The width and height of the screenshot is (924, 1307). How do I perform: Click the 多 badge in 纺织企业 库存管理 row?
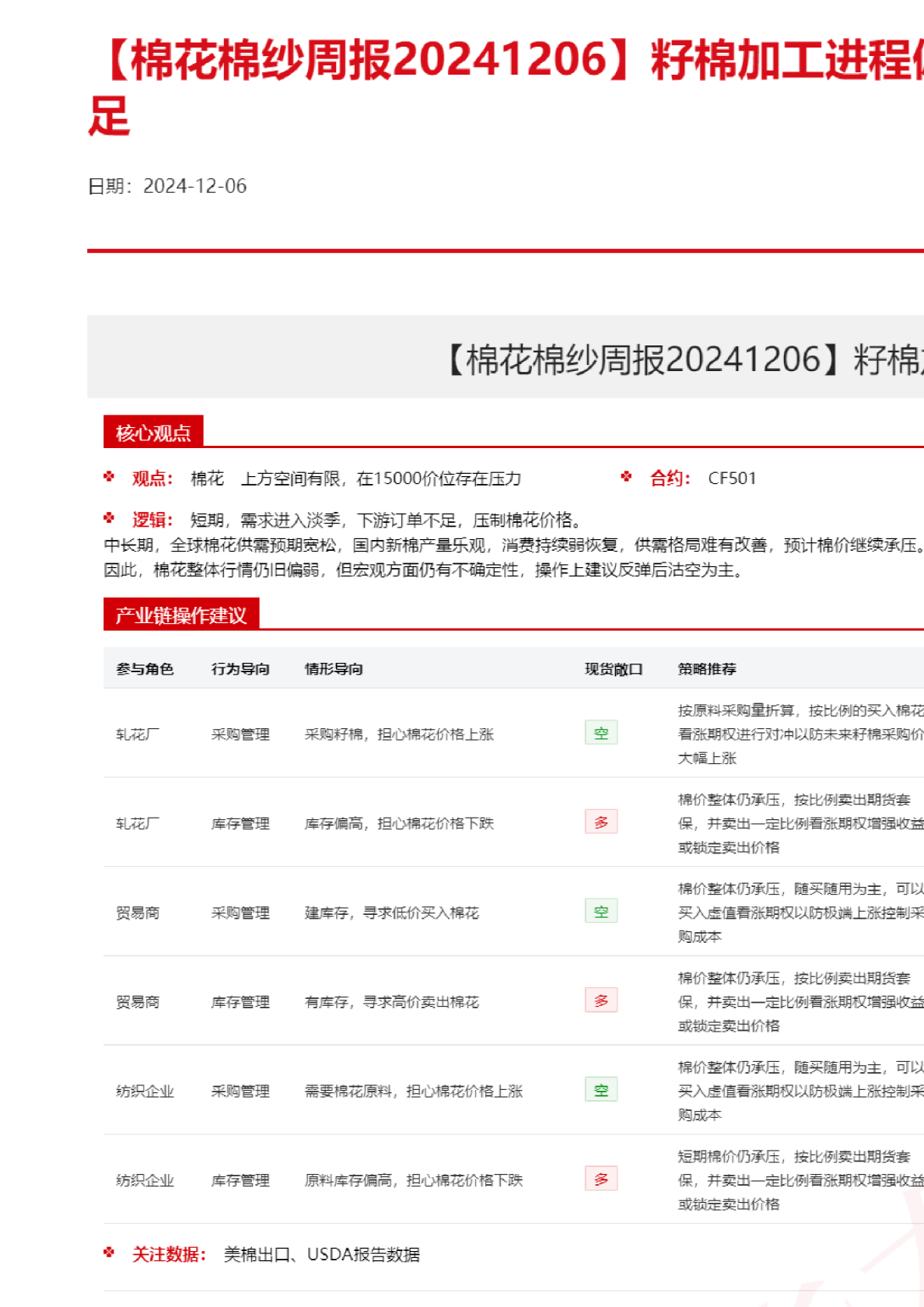600,1179
